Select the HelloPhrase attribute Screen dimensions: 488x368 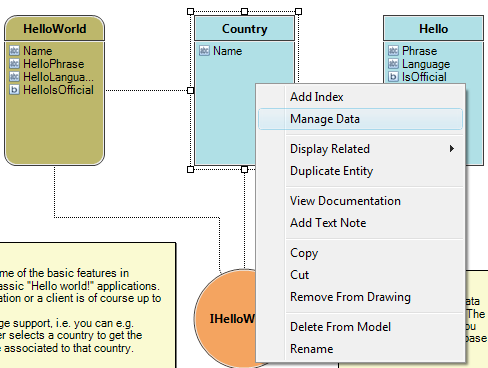point(54,64)
